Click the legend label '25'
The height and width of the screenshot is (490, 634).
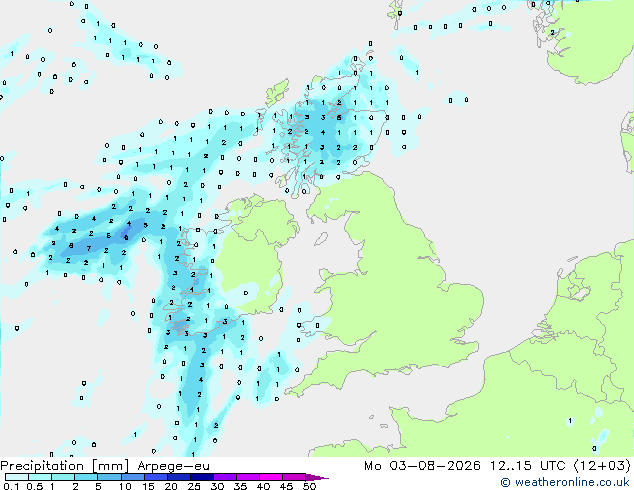tap(194, 486)
